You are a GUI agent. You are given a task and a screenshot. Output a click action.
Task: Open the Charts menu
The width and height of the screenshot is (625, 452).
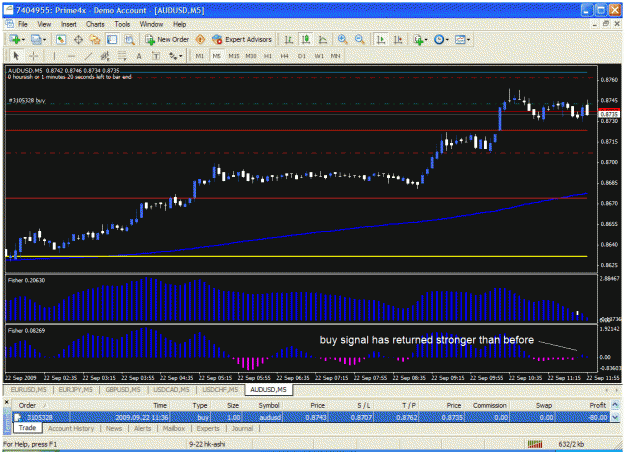coord(95,24)
